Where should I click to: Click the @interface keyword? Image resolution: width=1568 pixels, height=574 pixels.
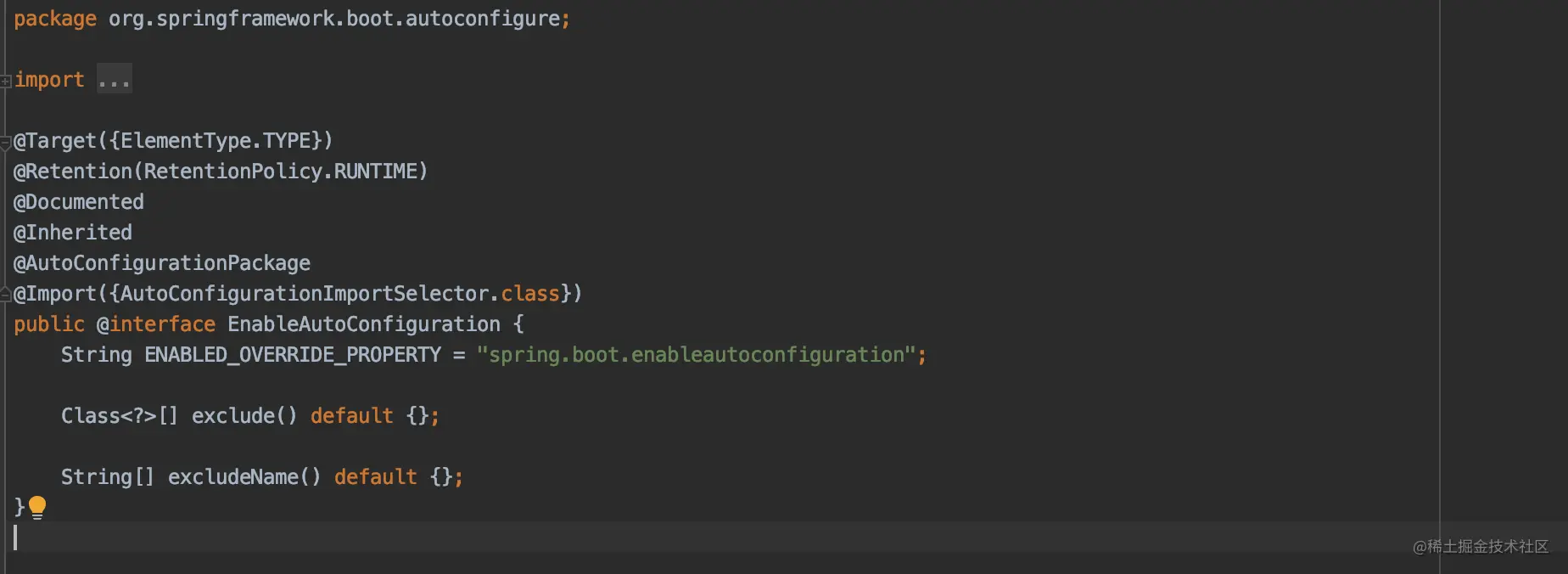click(x=156, y=324)
